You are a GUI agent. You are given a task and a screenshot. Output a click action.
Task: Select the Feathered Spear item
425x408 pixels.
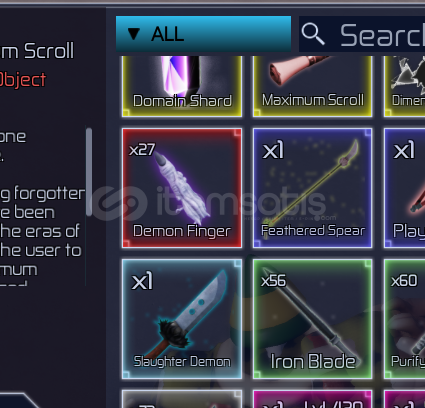pos(312,188)
